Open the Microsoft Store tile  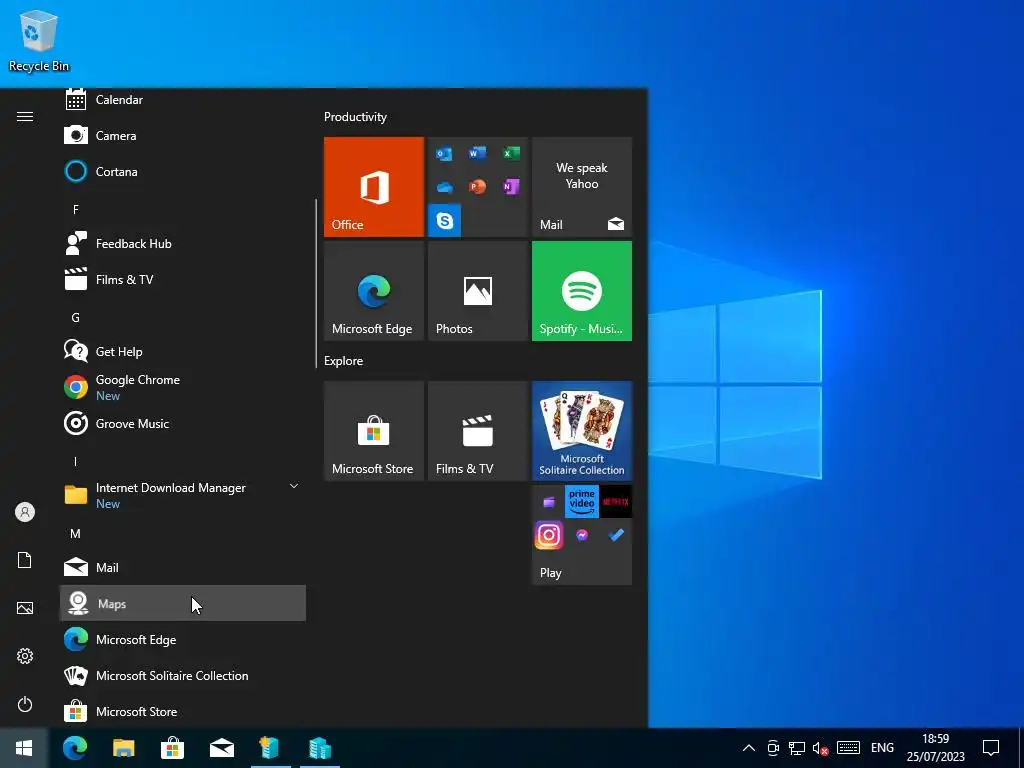tap(374, 431)
